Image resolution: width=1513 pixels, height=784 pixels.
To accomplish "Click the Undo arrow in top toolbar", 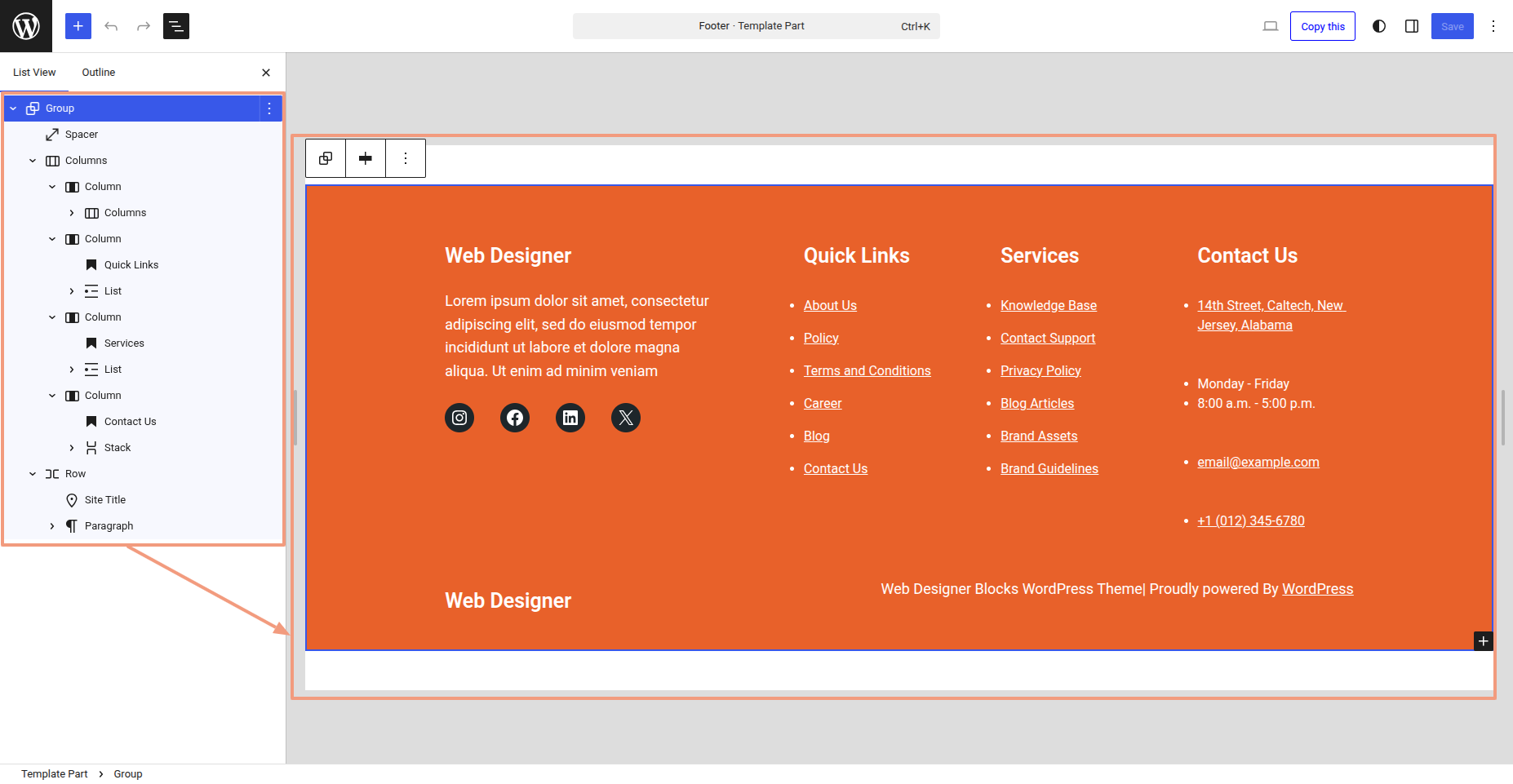I will pyautogui.click(x=111, y=26).
